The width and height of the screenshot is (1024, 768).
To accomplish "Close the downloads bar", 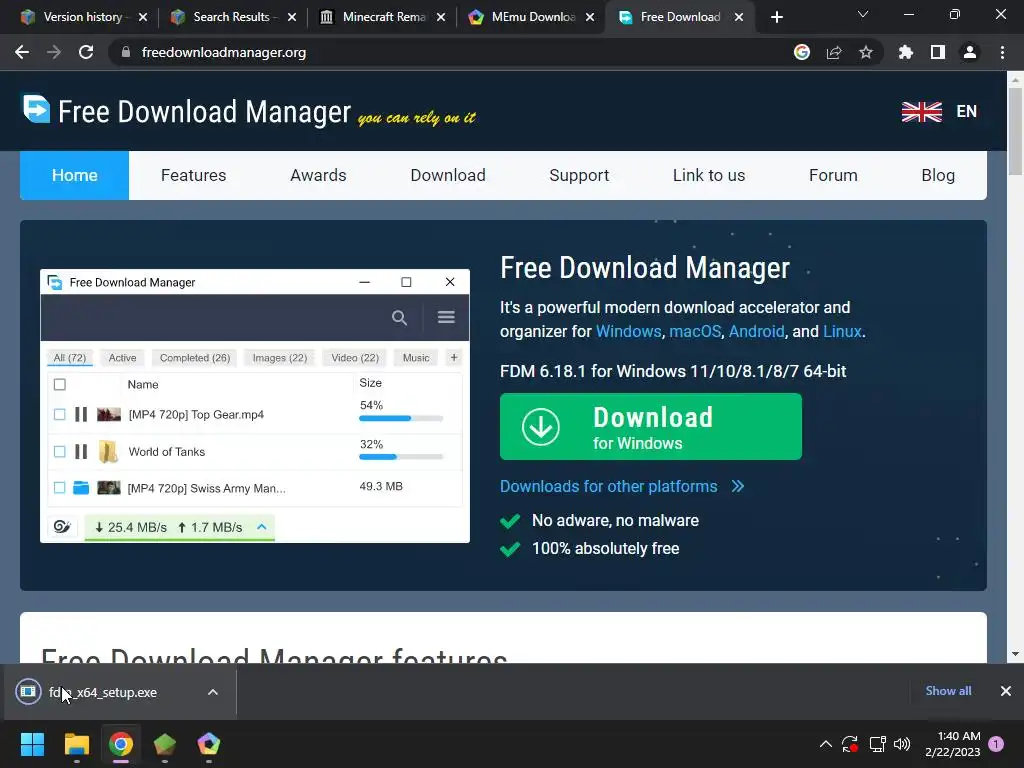I will 1006,691.
